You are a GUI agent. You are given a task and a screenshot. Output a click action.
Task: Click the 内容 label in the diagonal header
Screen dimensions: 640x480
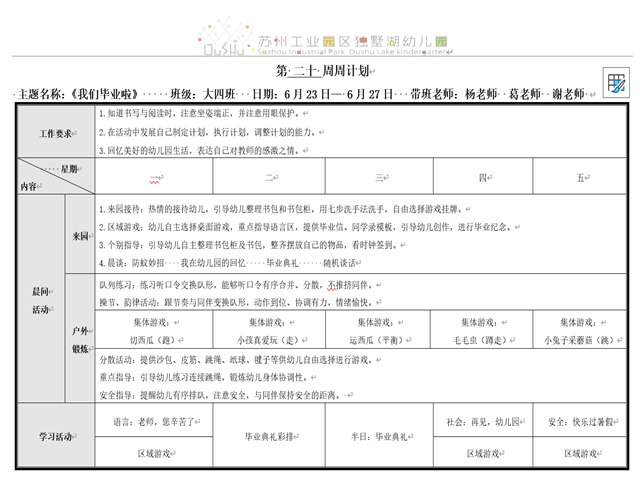tap(30, 187)
